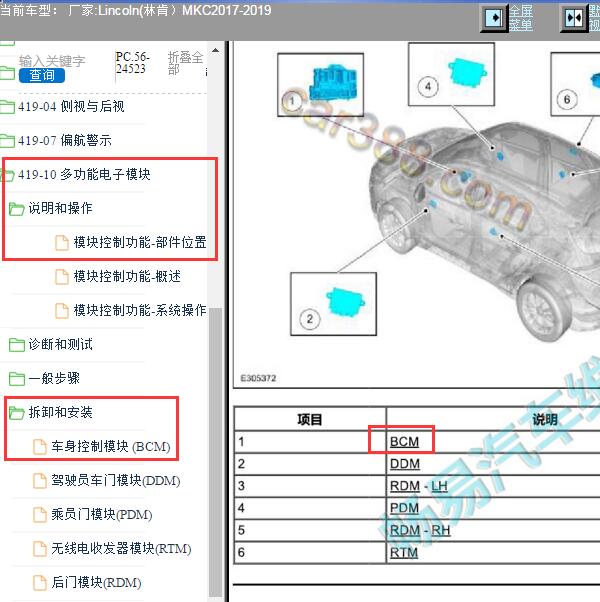This screenshot has height=602, width=600.
Task: Click the LH link in row 3
Action: coord(439,486)
